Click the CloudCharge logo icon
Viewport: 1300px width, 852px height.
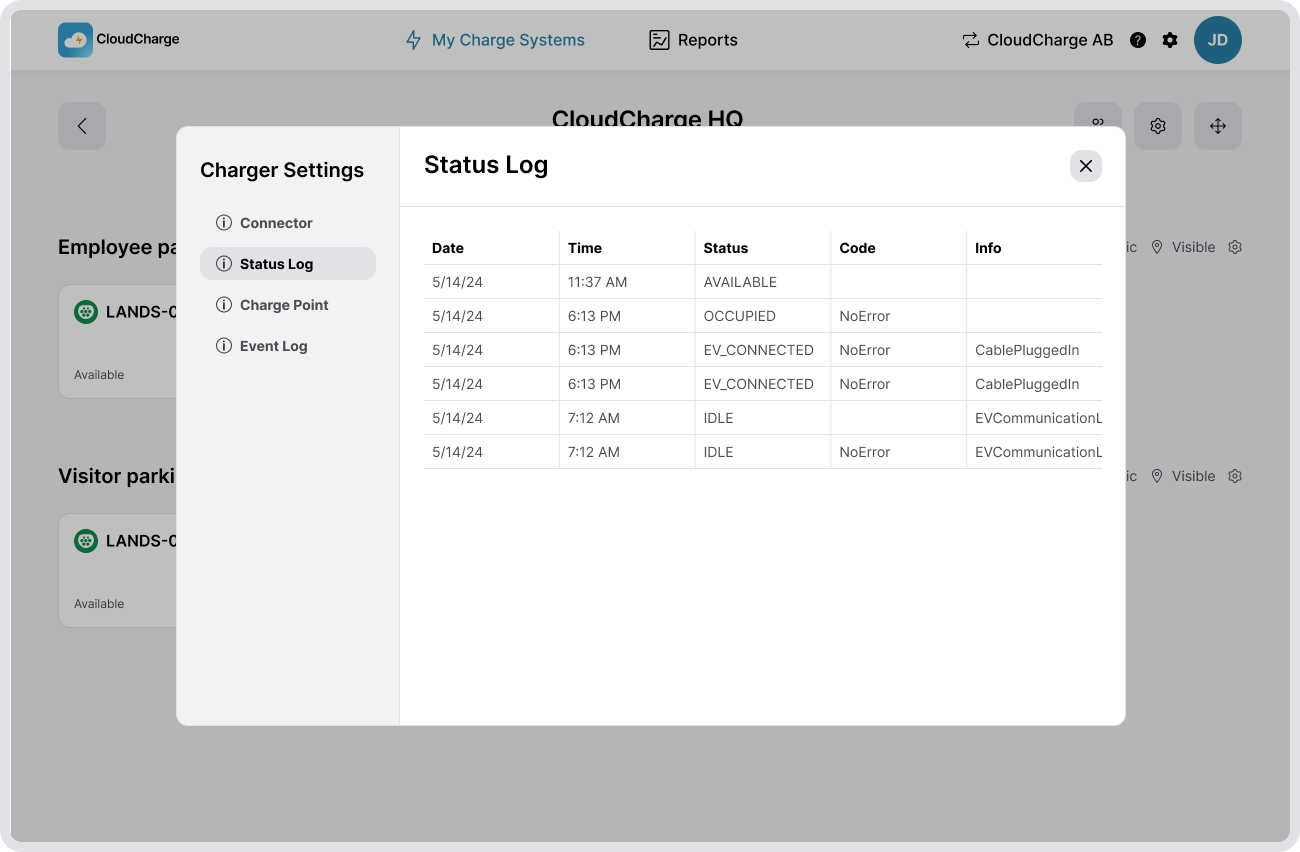tap(75, 40)
